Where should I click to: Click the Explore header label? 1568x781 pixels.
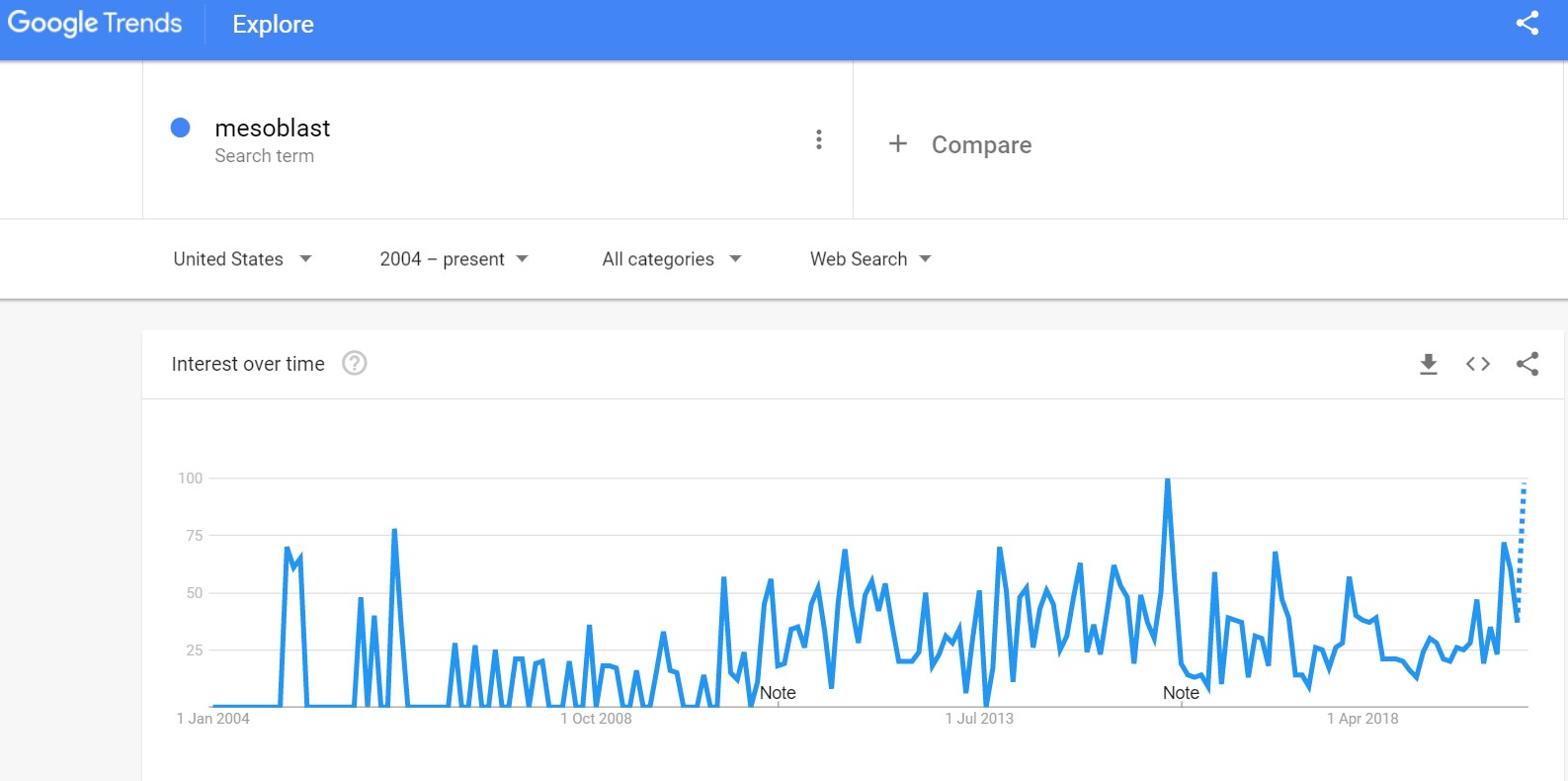point(273,25)
